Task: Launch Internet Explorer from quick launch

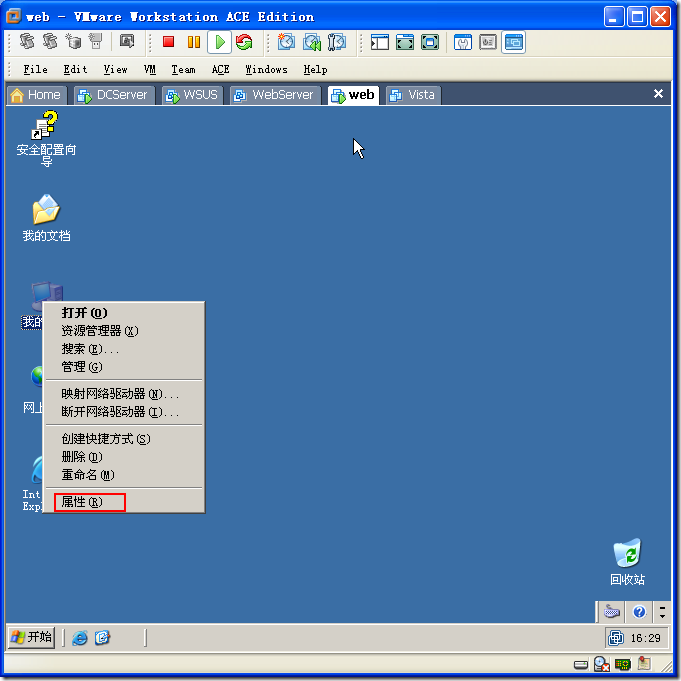Action: coord(80,638)
